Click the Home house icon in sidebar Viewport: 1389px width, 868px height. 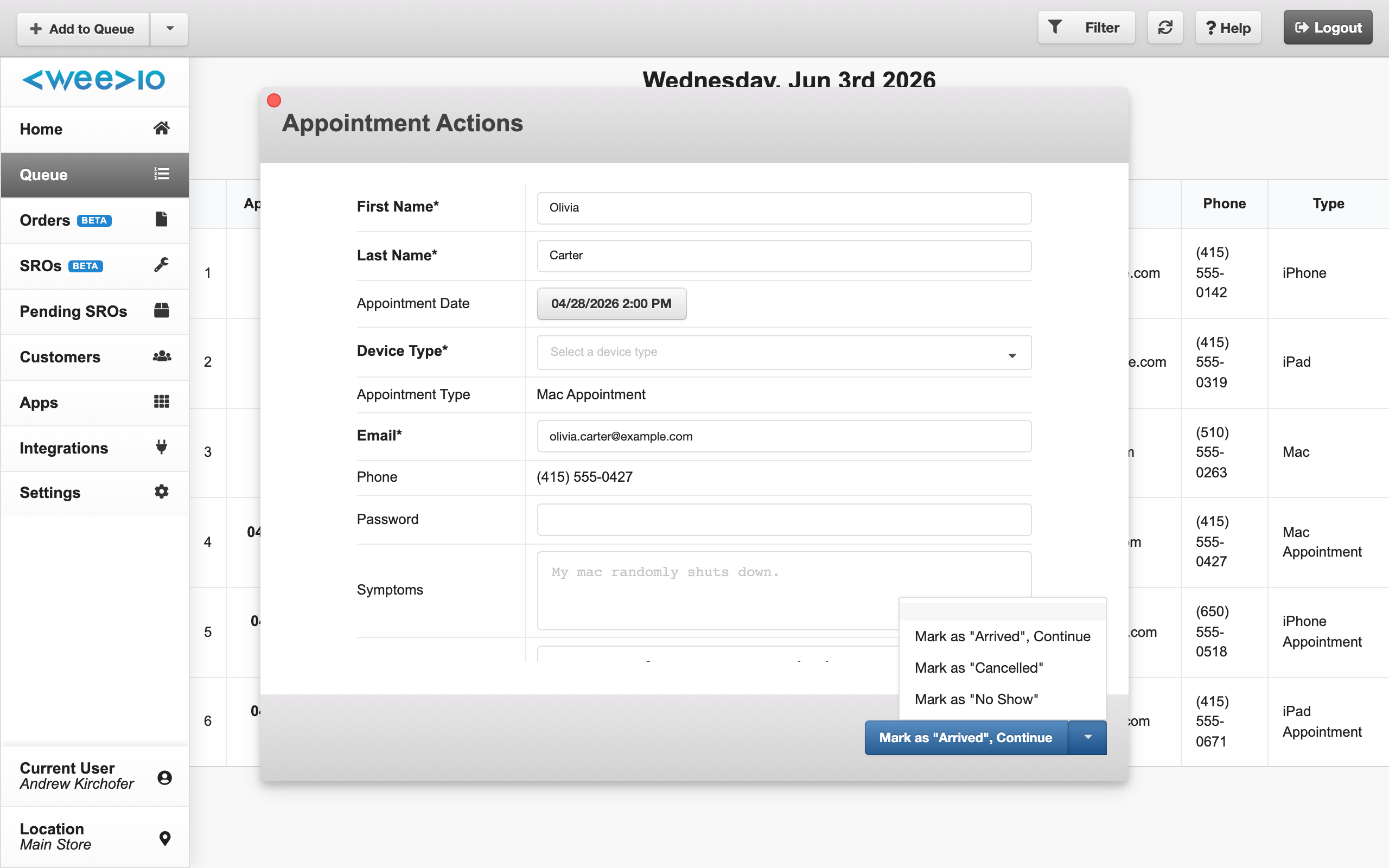point(161,128)
